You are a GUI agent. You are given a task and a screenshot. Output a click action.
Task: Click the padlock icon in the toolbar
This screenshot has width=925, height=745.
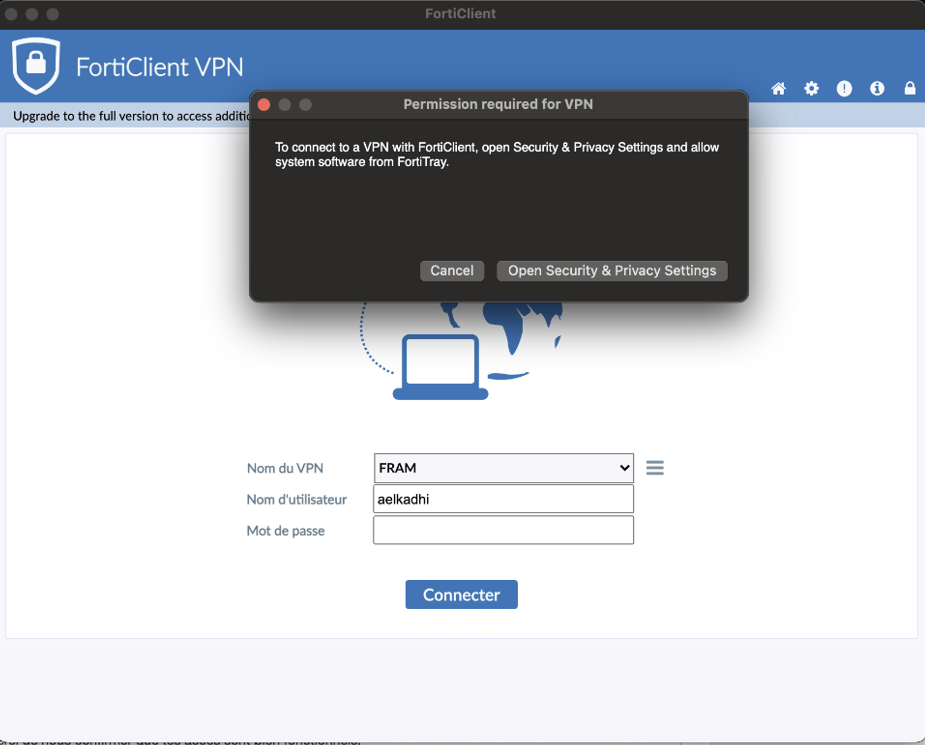point(910,88)
